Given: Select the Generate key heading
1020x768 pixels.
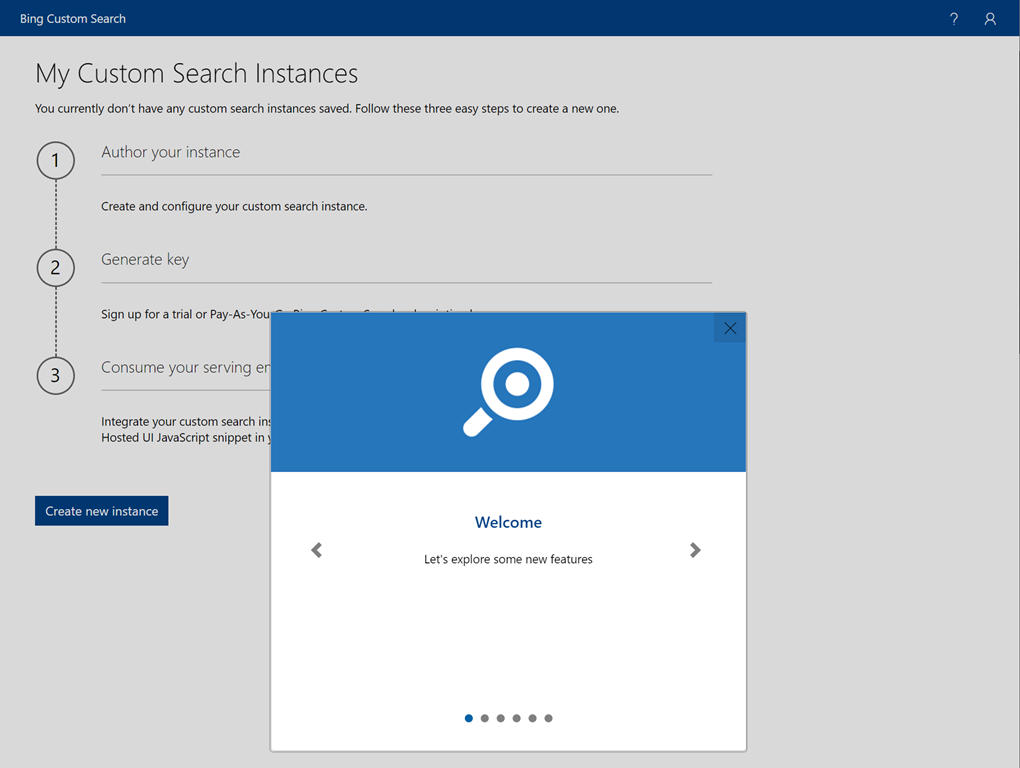Looking at the screenshot, I should pyautogui.click(x=145, y=259).
